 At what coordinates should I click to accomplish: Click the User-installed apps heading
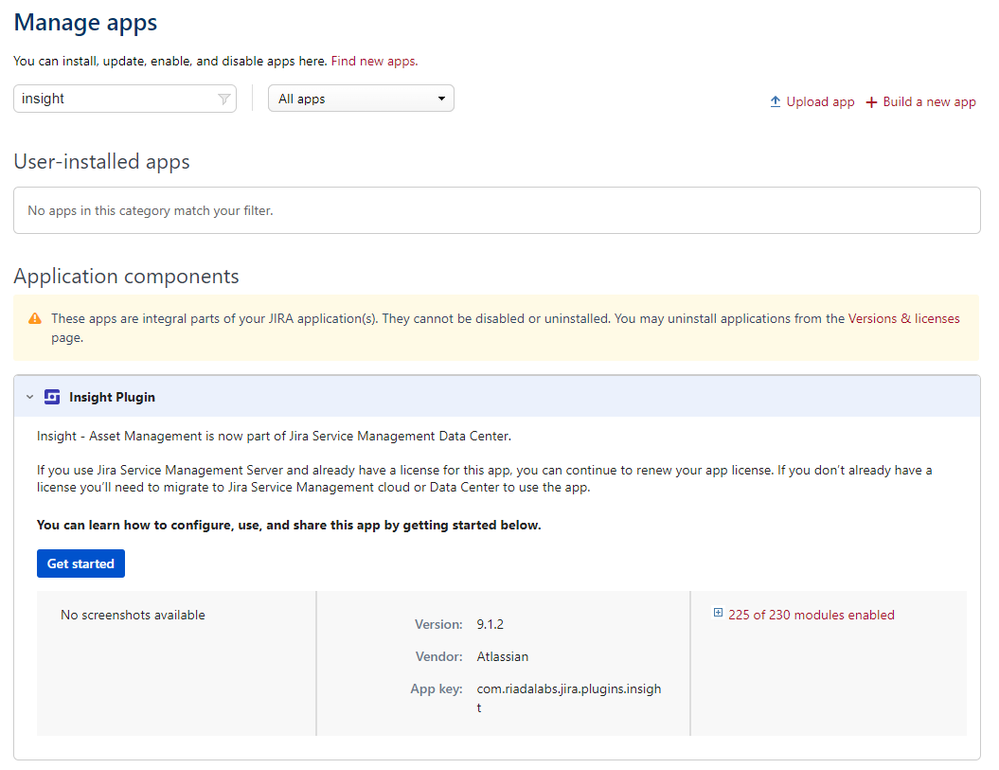[101, 162]
